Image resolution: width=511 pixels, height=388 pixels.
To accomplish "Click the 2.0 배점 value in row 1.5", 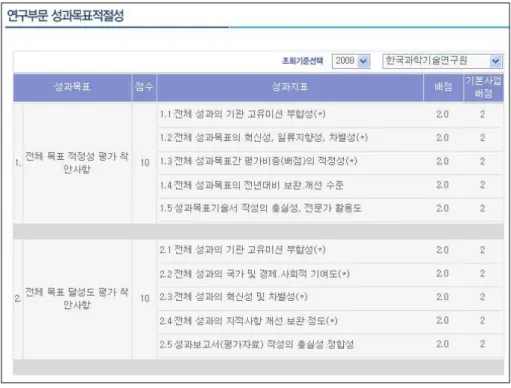I will (442, 209).
